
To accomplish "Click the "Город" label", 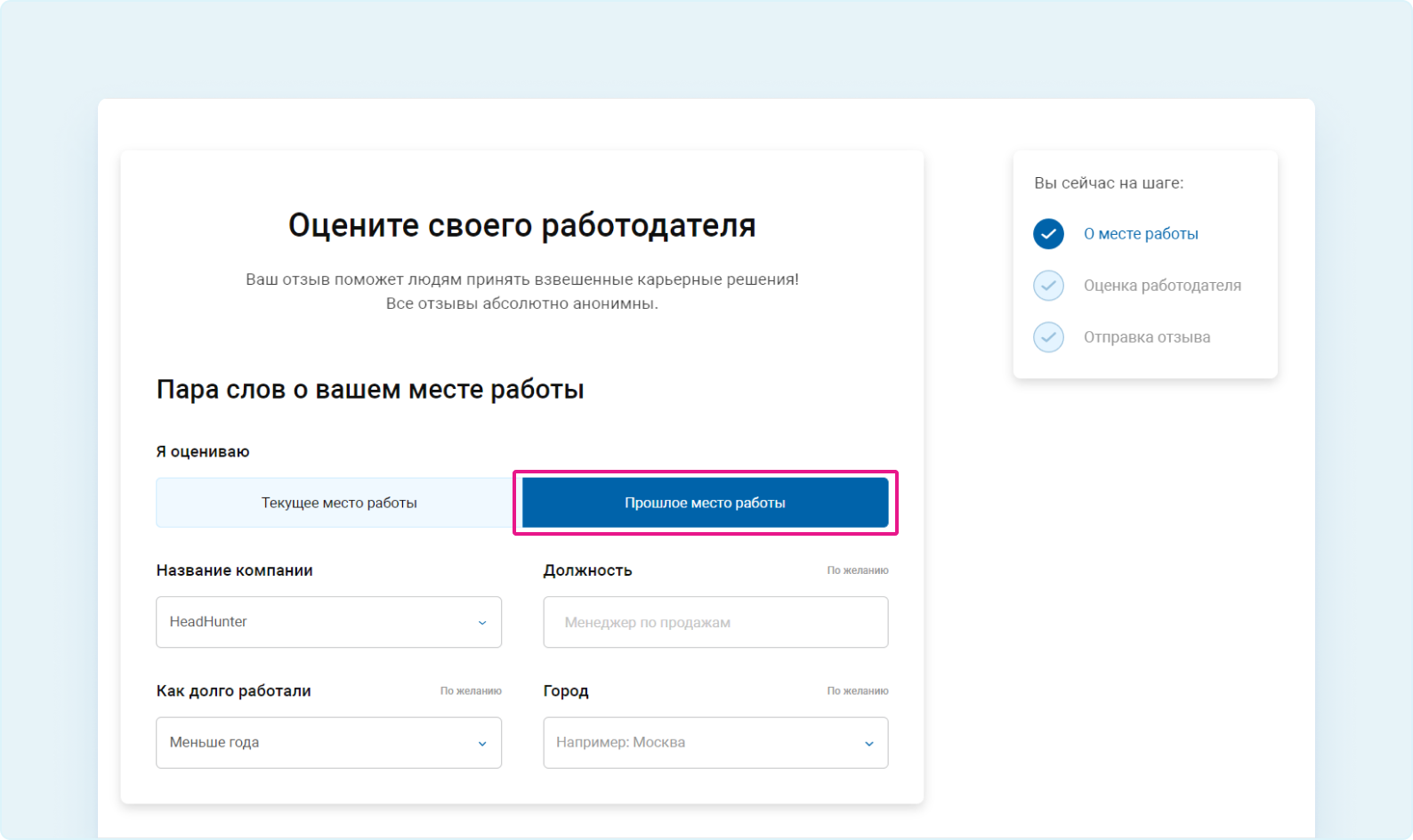I will pyautogui.click(x=566, y=691).
